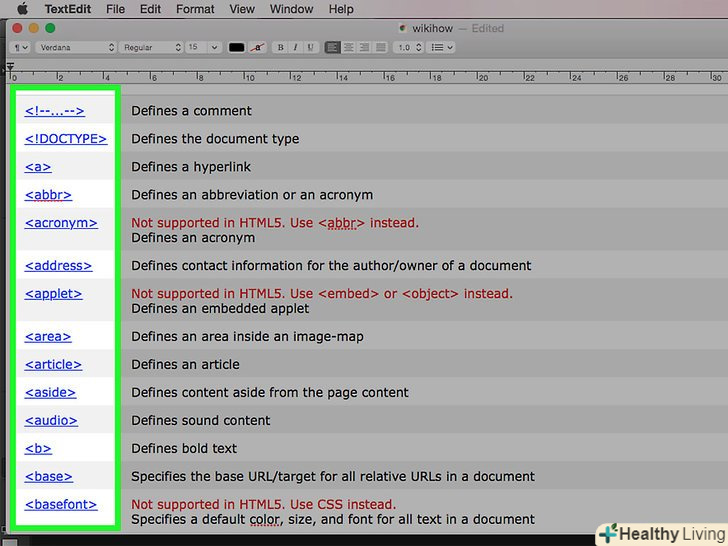728x546 pixels.
Task: Click the <article> tag link
Action: coord(53,365)
